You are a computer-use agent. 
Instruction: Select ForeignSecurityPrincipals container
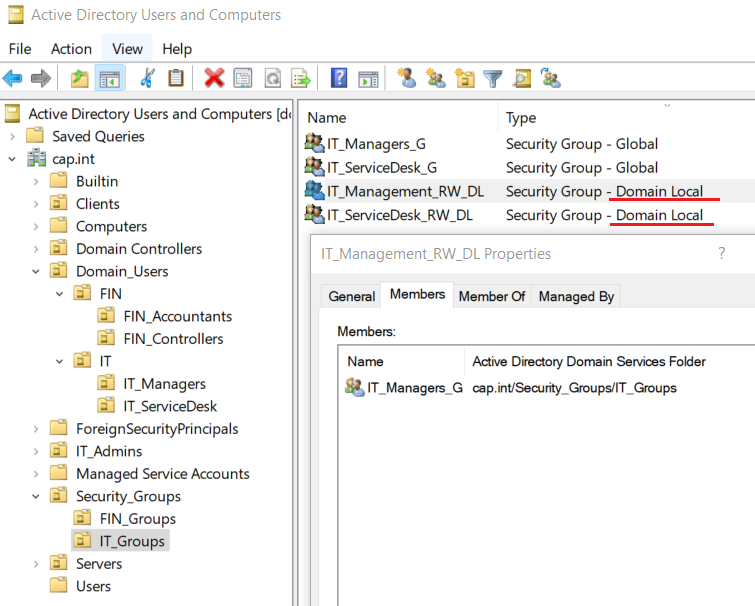pyautogui.click(x=156, y=429)
